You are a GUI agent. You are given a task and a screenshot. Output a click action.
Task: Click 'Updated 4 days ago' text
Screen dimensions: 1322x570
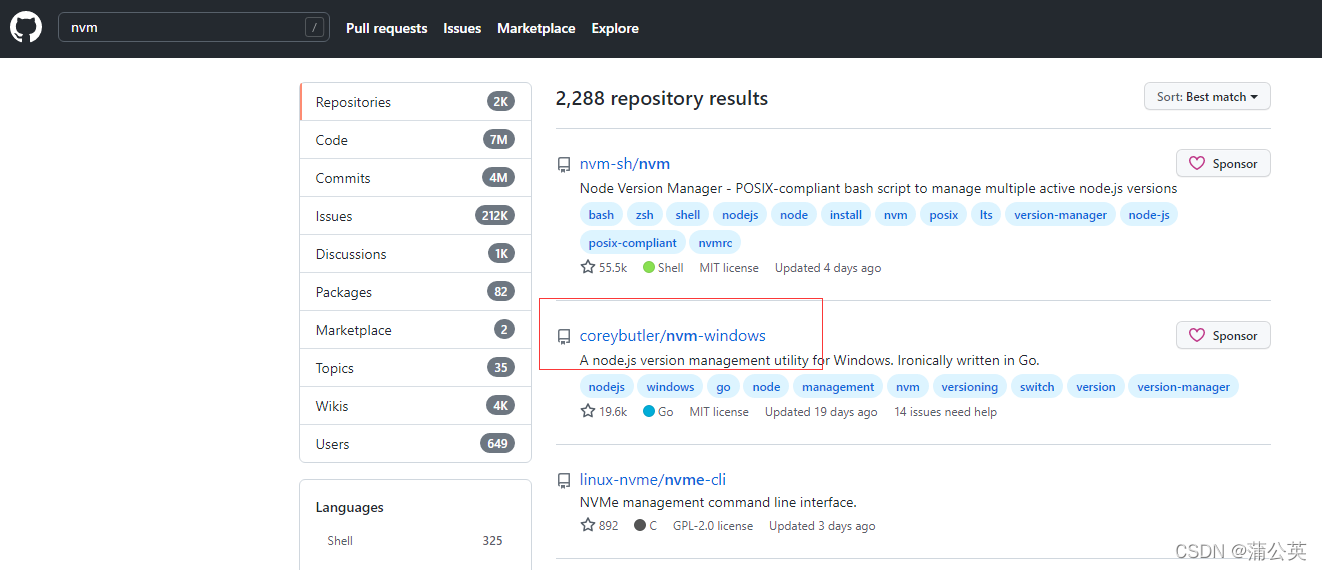click(828, 268)
